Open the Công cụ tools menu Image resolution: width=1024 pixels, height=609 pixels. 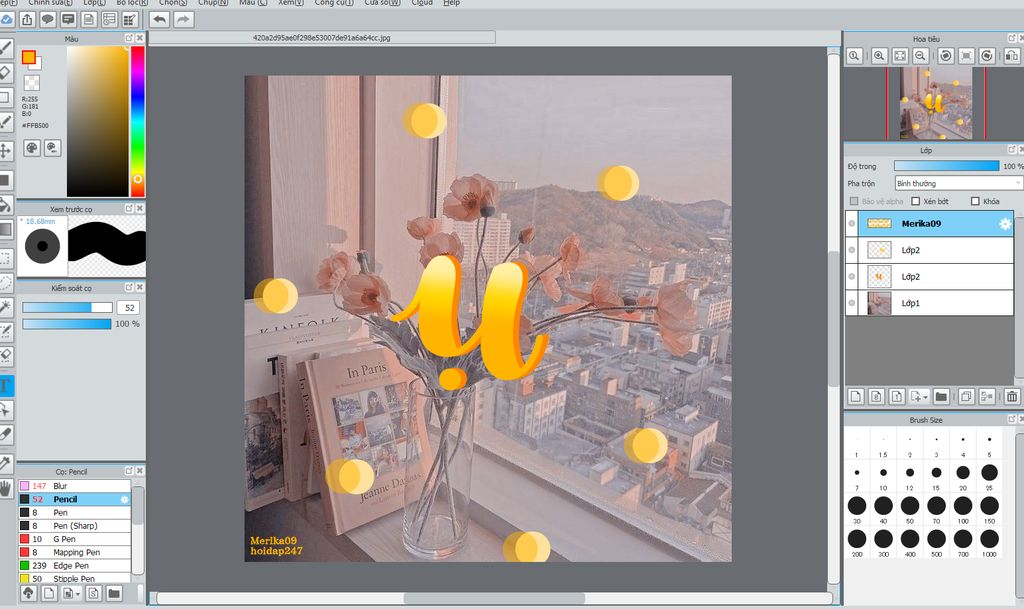[334, 3]
